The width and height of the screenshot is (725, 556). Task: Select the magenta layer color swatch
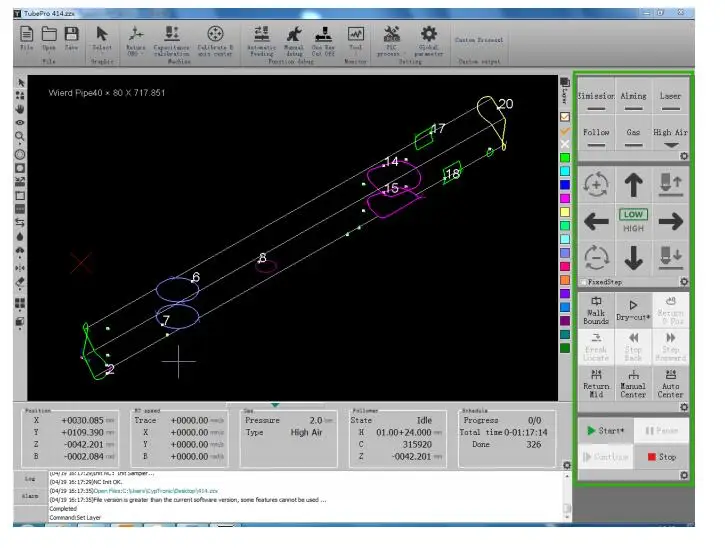(x=565, y=198)
